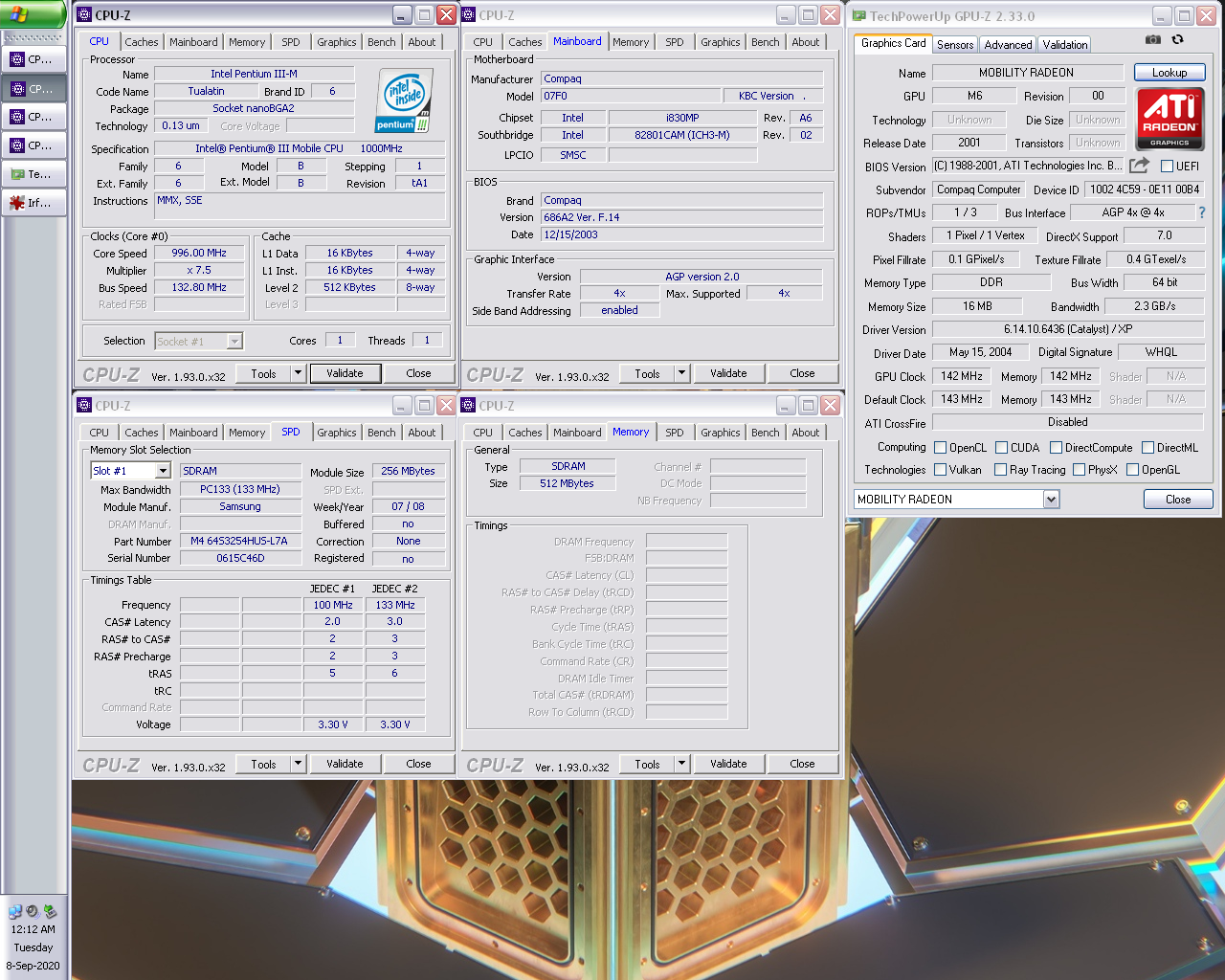Image resolution: width=1225 pixels, height=980 pixels.
Task: Click the Level 2 cache value 512 KBytes
Action: (x=349, y=287)
